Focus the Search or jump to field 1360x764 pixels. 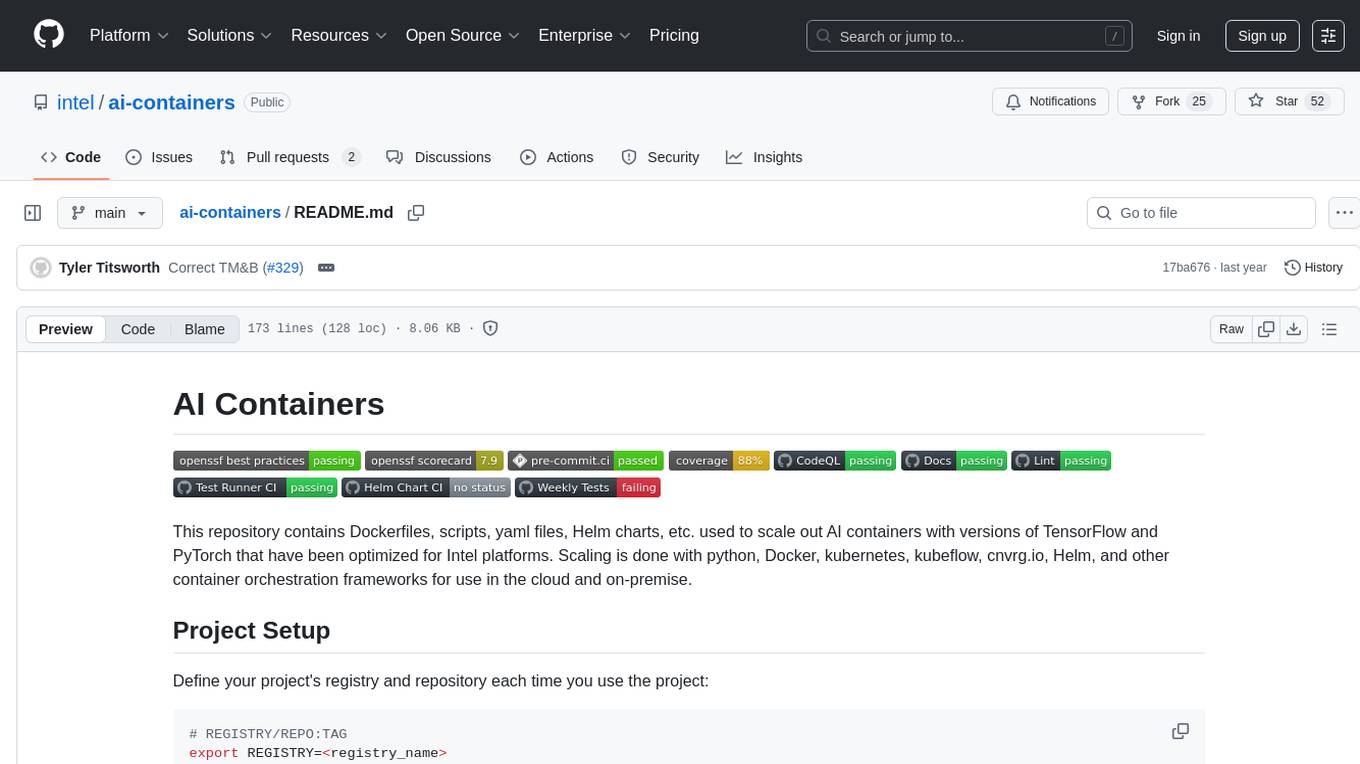click(x=970, y=36)
